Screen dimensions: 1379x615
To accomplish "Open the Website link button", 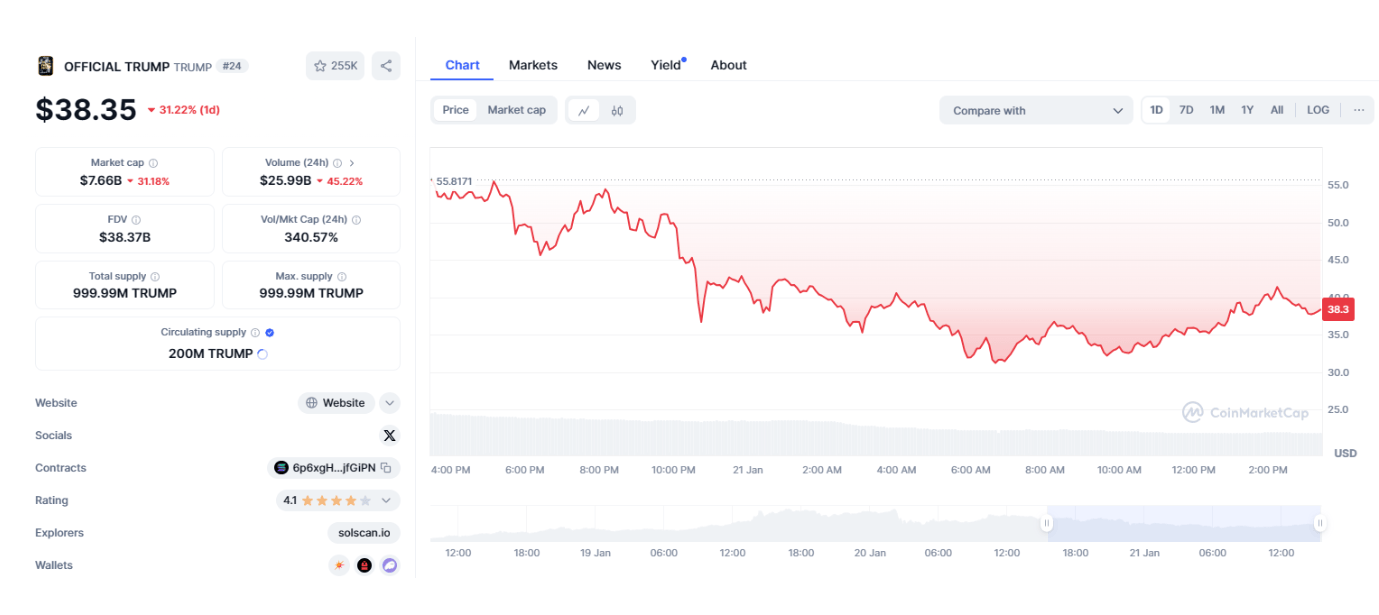I will tap(336, 403).
